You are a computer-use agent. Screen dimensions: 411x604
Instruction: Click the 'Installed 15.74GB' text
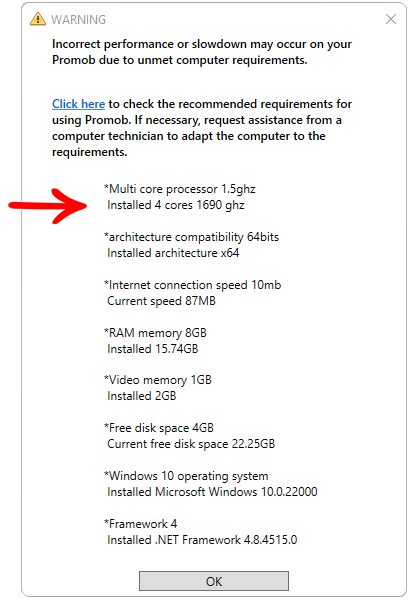(x=153, y=349)
